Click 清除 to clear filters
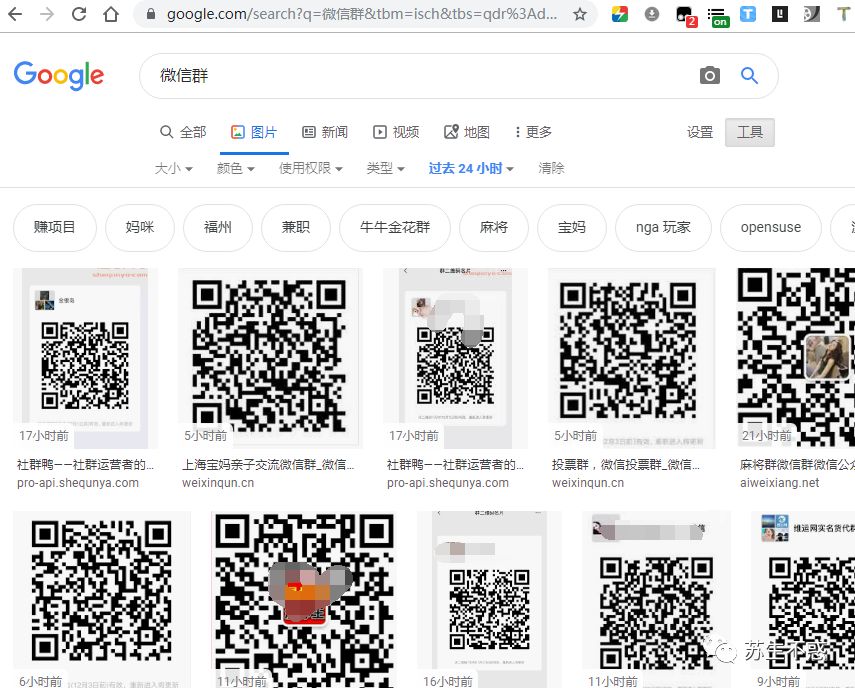This screenshot has width=855, height=688. click(551, 168)
